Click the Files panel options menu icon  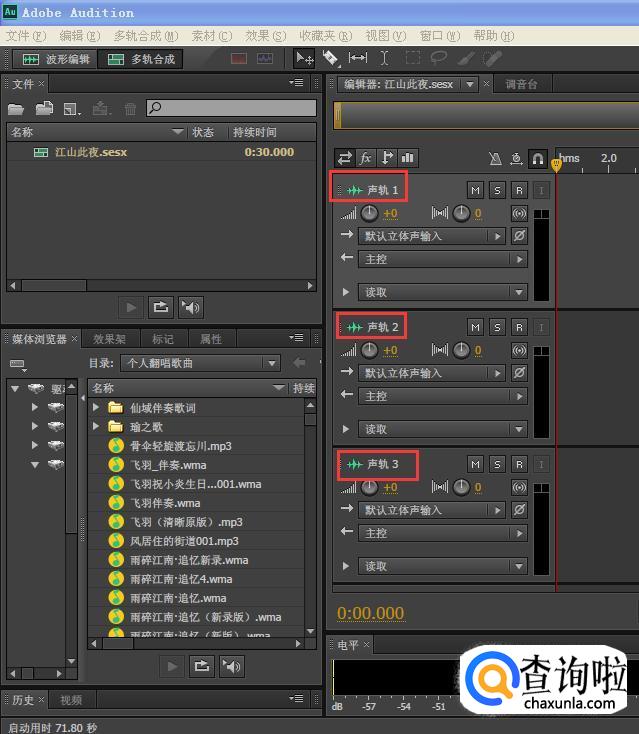(x=296, y=83)
